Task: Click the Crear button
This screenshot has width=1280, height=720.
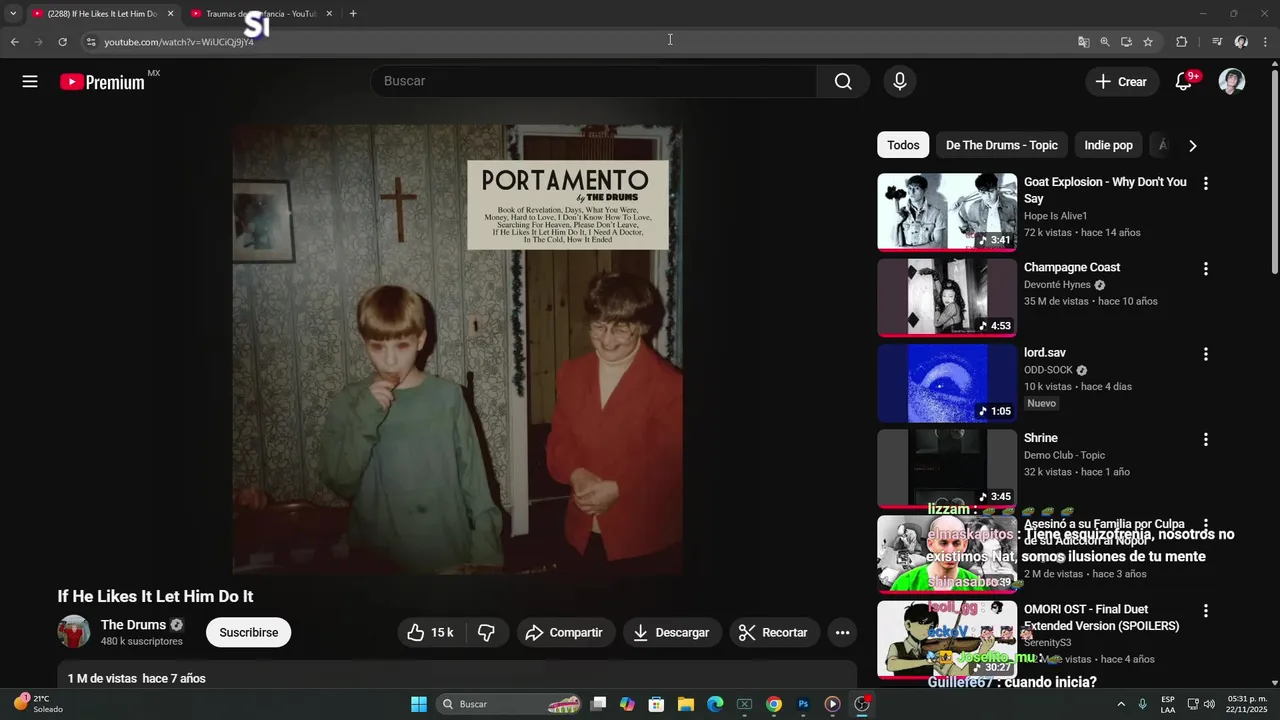Action: (1122, 82)
